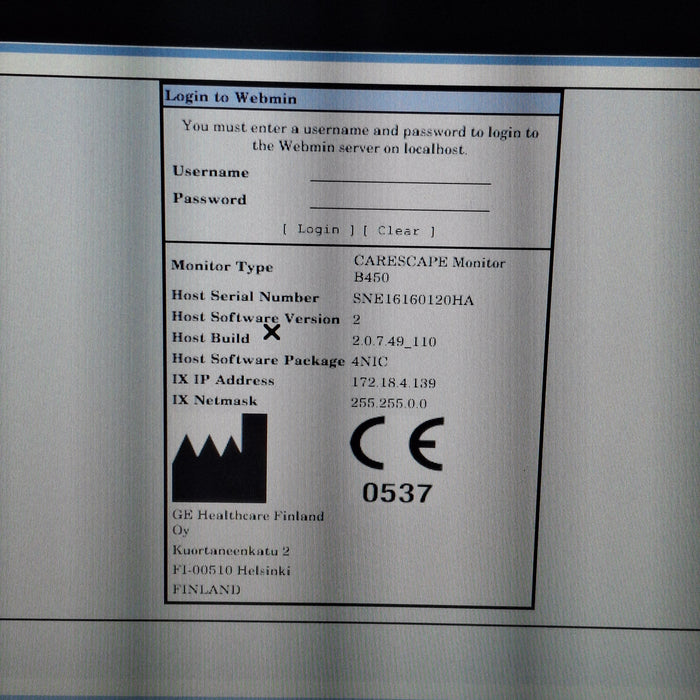Click the 4NIC software package value

[x=368, y=361]
